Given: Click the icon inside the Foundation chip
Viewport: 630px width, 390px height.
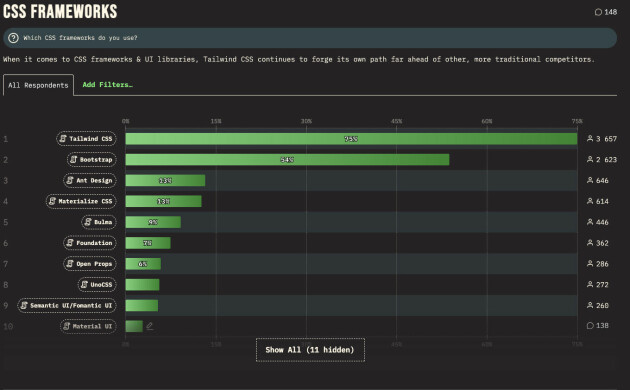Looking at the screenshot, I should pos(70,243).
